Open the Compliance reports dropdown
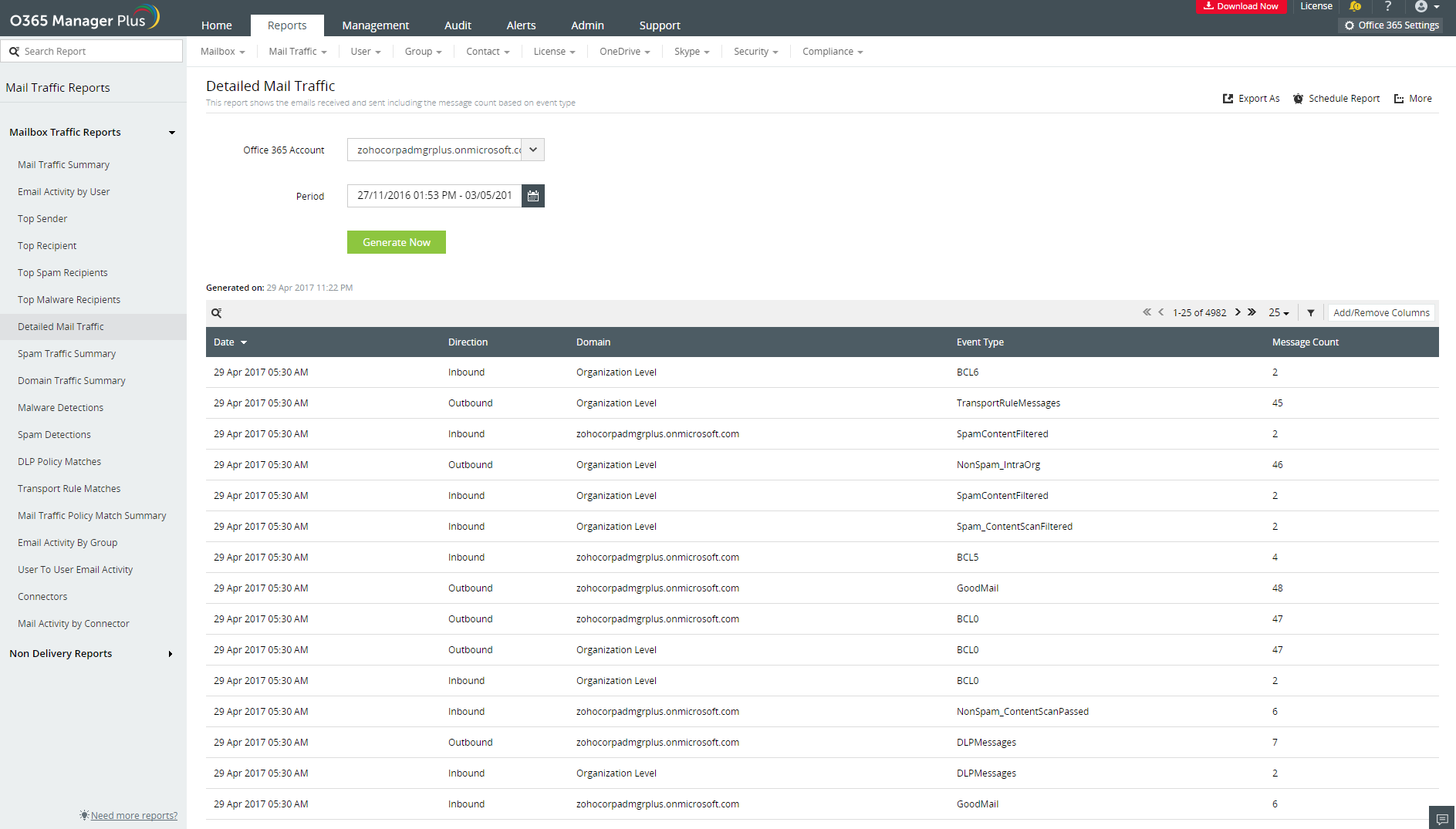The height and width of the screenshot is (829, 1456). 833,52
